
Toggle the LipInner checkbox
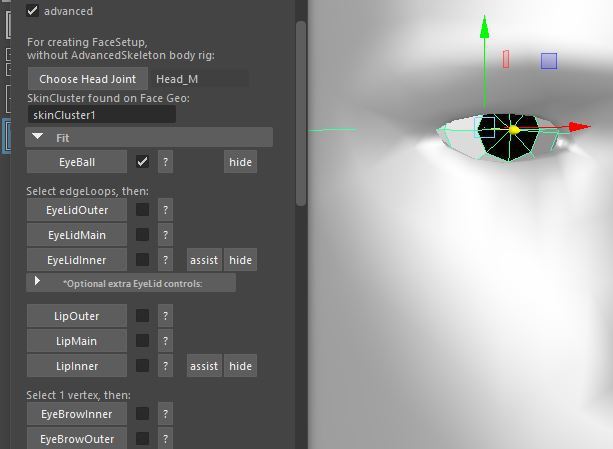tap(142, 365)
